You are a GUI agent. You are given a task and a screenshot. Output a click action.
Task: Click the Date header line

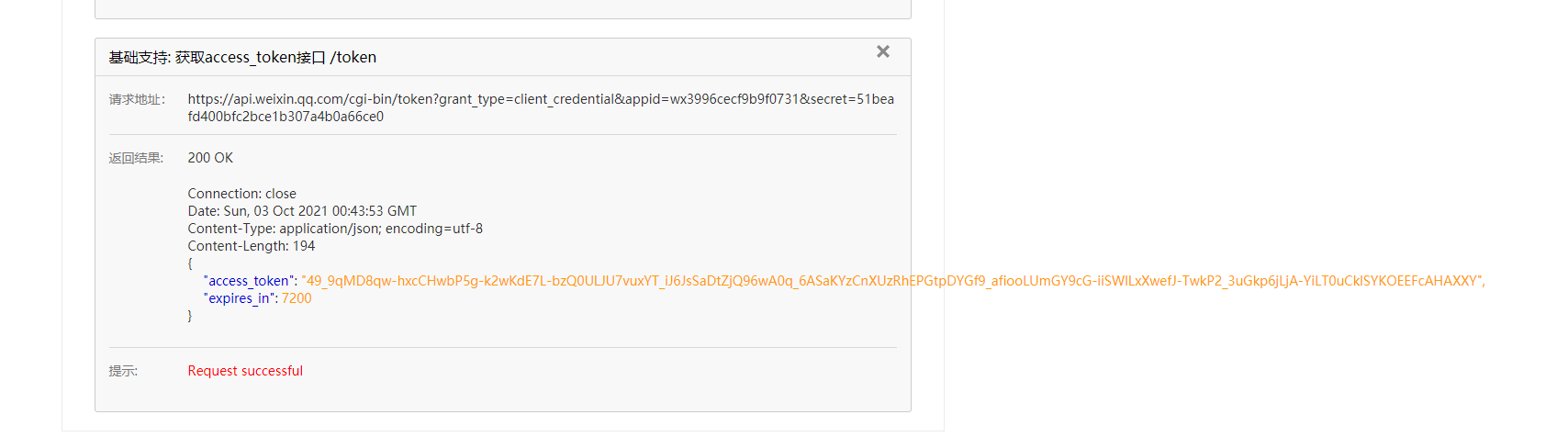pyautogui.click(x=302, y=211)
